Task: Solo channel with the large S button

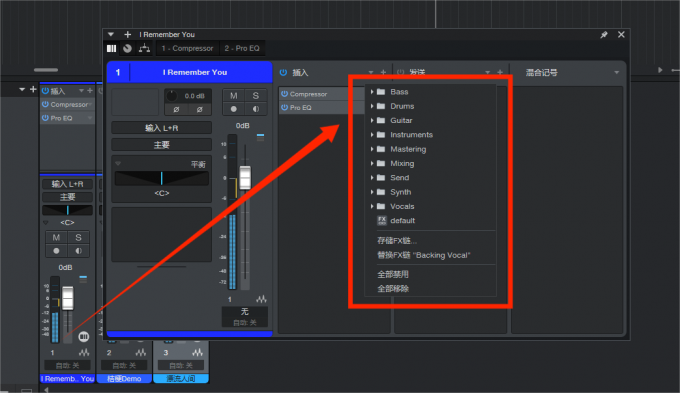Action: (256, 96)
